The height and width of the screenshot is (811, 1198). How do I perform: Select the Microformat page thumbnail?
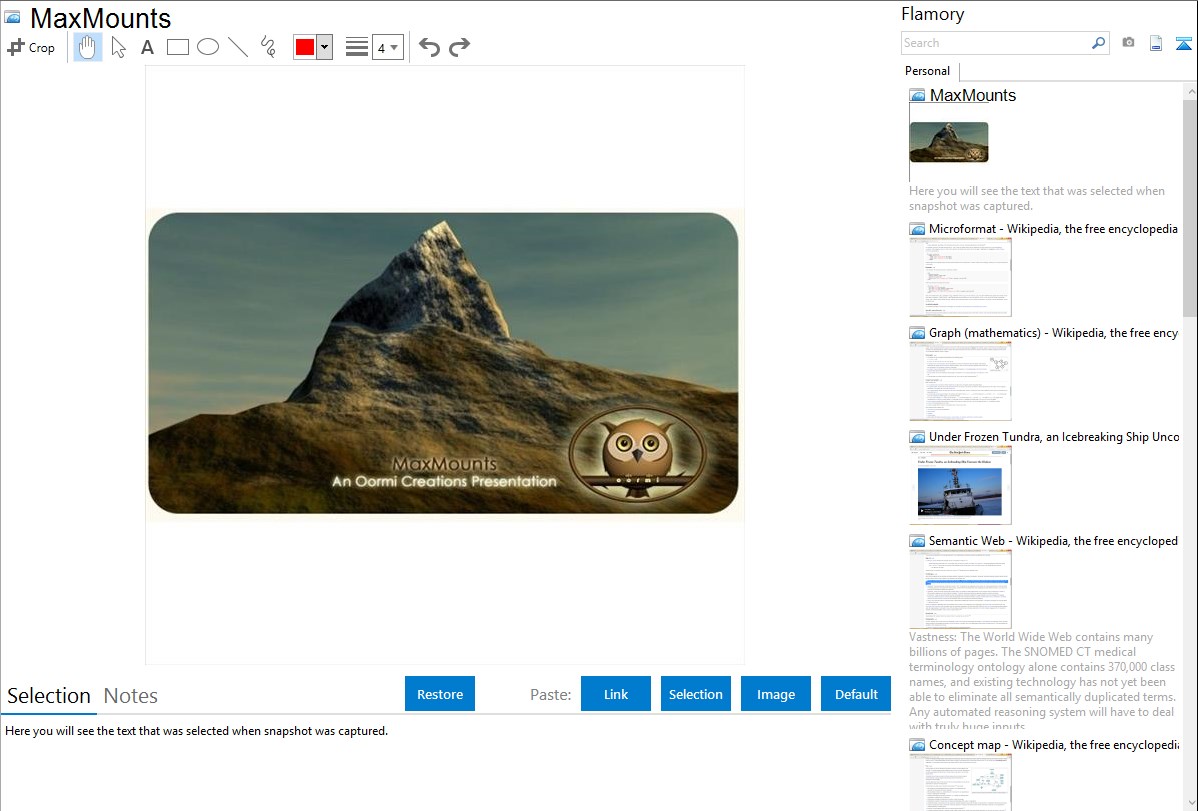pos(960,277)
